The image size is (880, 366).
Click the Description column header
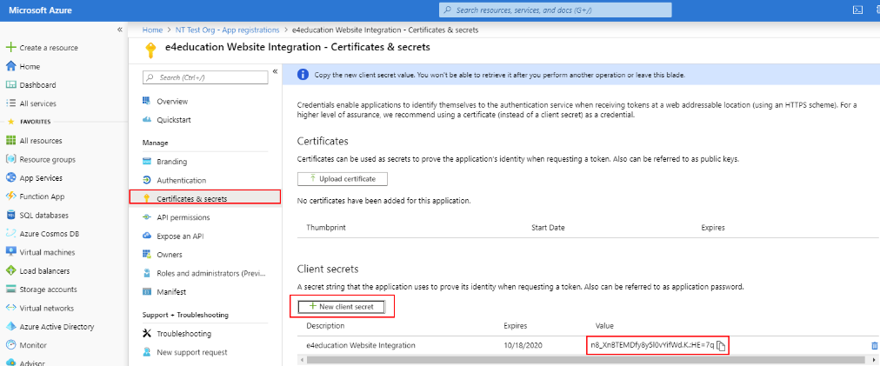(326, 326)
